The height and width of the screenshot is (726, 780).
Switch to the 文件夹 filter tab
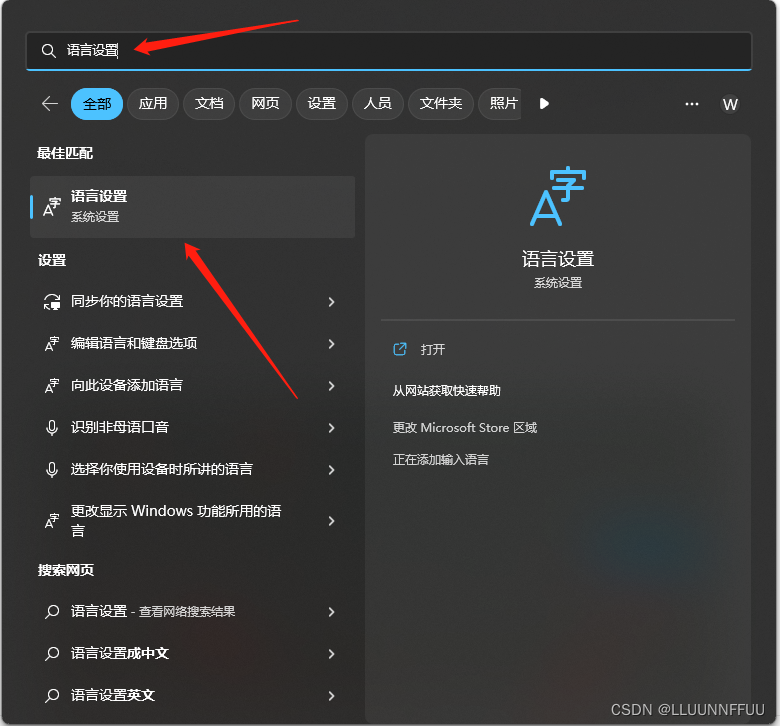[441, 104]
